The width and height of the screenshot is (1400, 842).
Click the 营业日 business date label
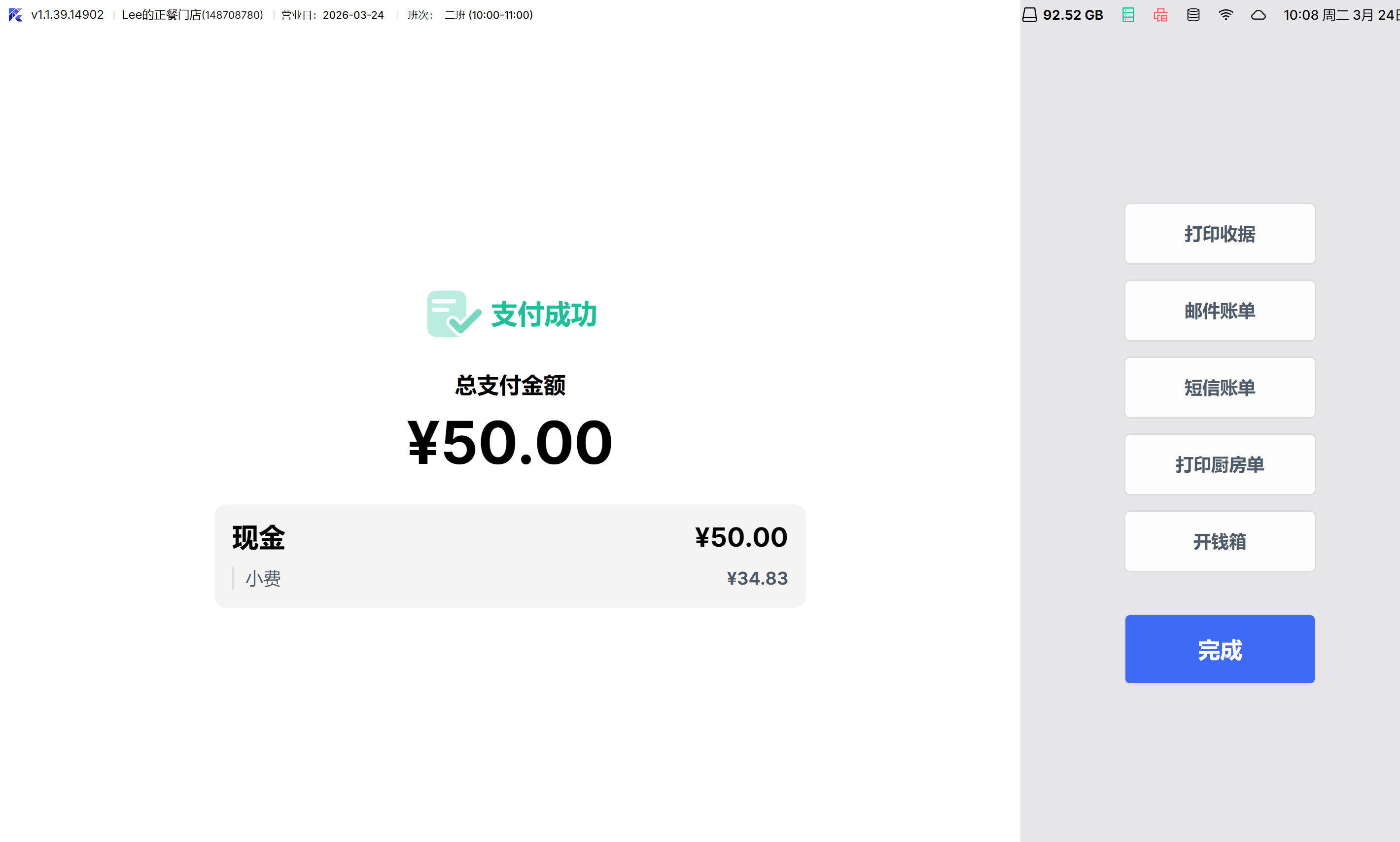click(332, 15)
